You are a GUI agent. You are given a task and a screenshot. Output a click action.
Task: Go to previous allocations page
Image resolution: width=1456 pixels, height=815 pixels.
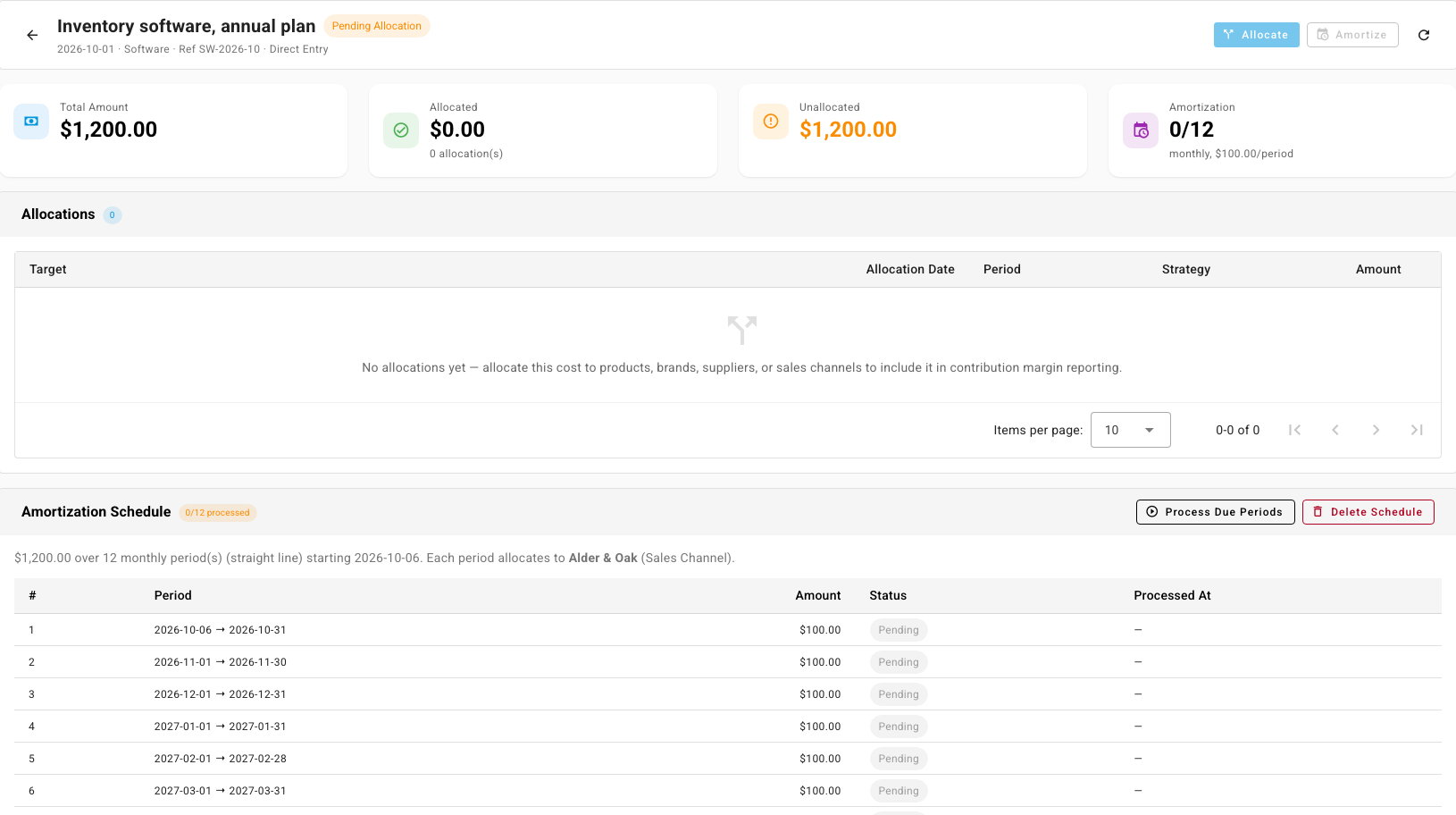(1335, 430)
